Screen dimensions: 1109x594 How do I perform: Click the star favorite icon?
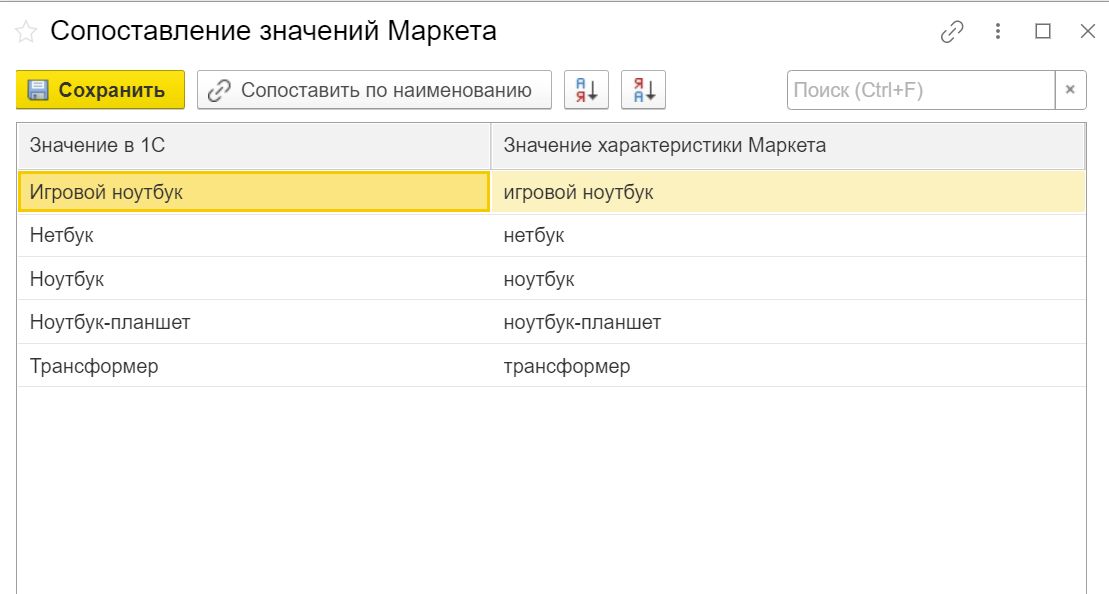pyautogui.click(x=26, y=32)
